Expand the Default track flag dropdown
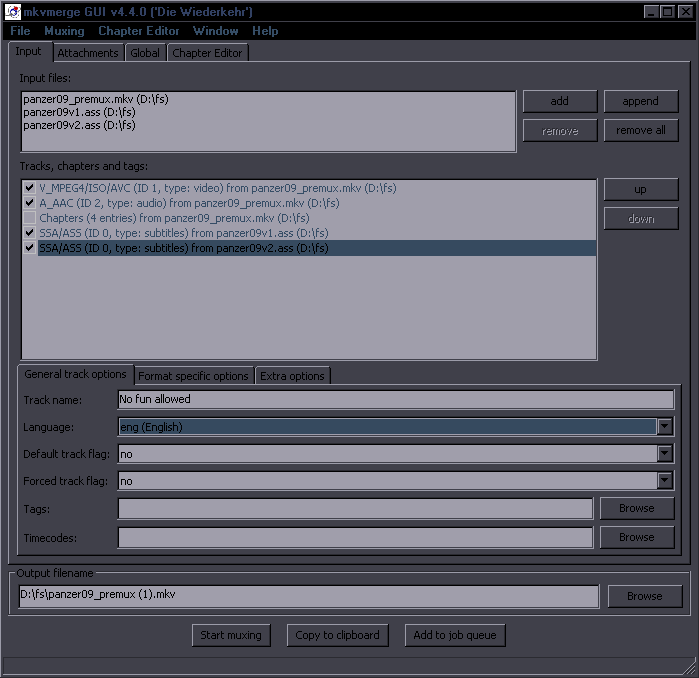 (x=665, y=454)
